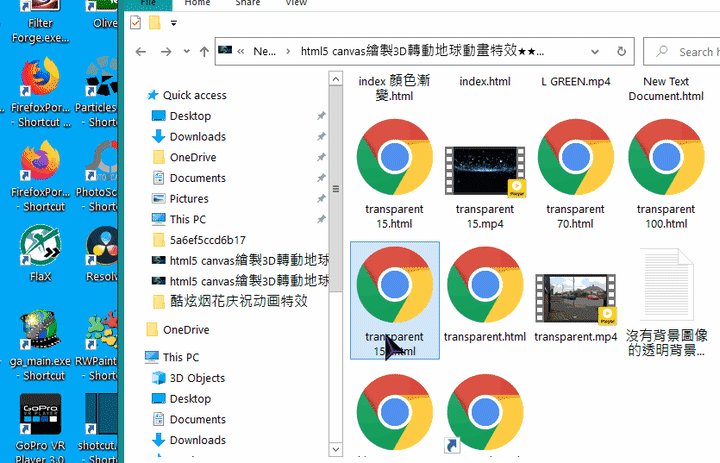This screenshot has width=720, height=463.
Task: Click the Properties quick access toolbar icon
Action: pyautogui.click(x=135, y=23)
